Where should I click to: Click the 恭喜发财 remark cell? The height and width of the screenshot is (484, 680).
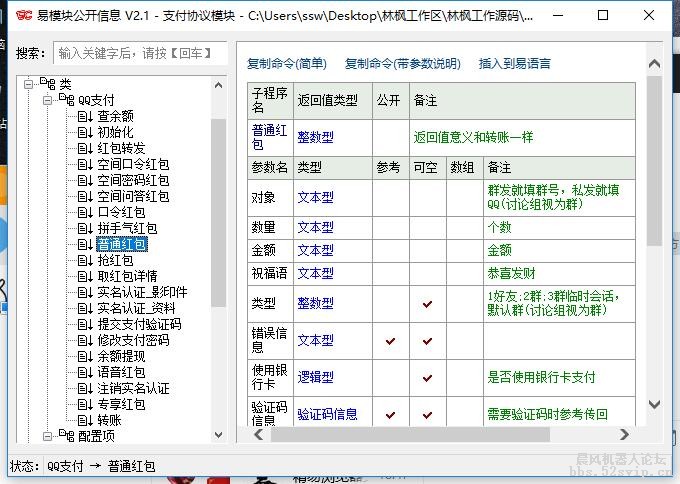(x=559, y=274)
